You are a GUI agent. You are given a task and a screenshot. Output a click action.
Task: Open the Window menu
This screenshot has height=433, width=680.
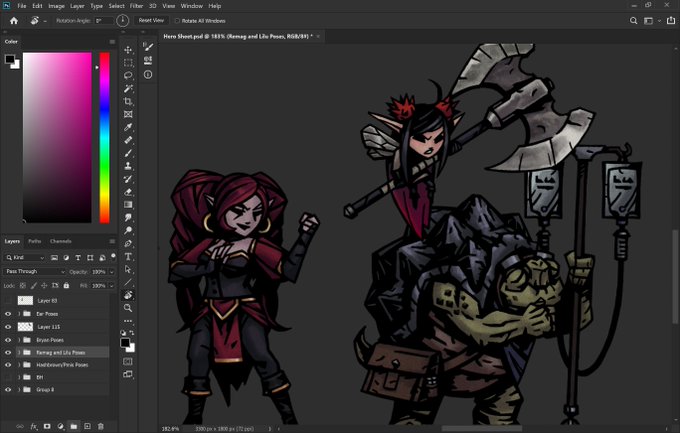191,6
